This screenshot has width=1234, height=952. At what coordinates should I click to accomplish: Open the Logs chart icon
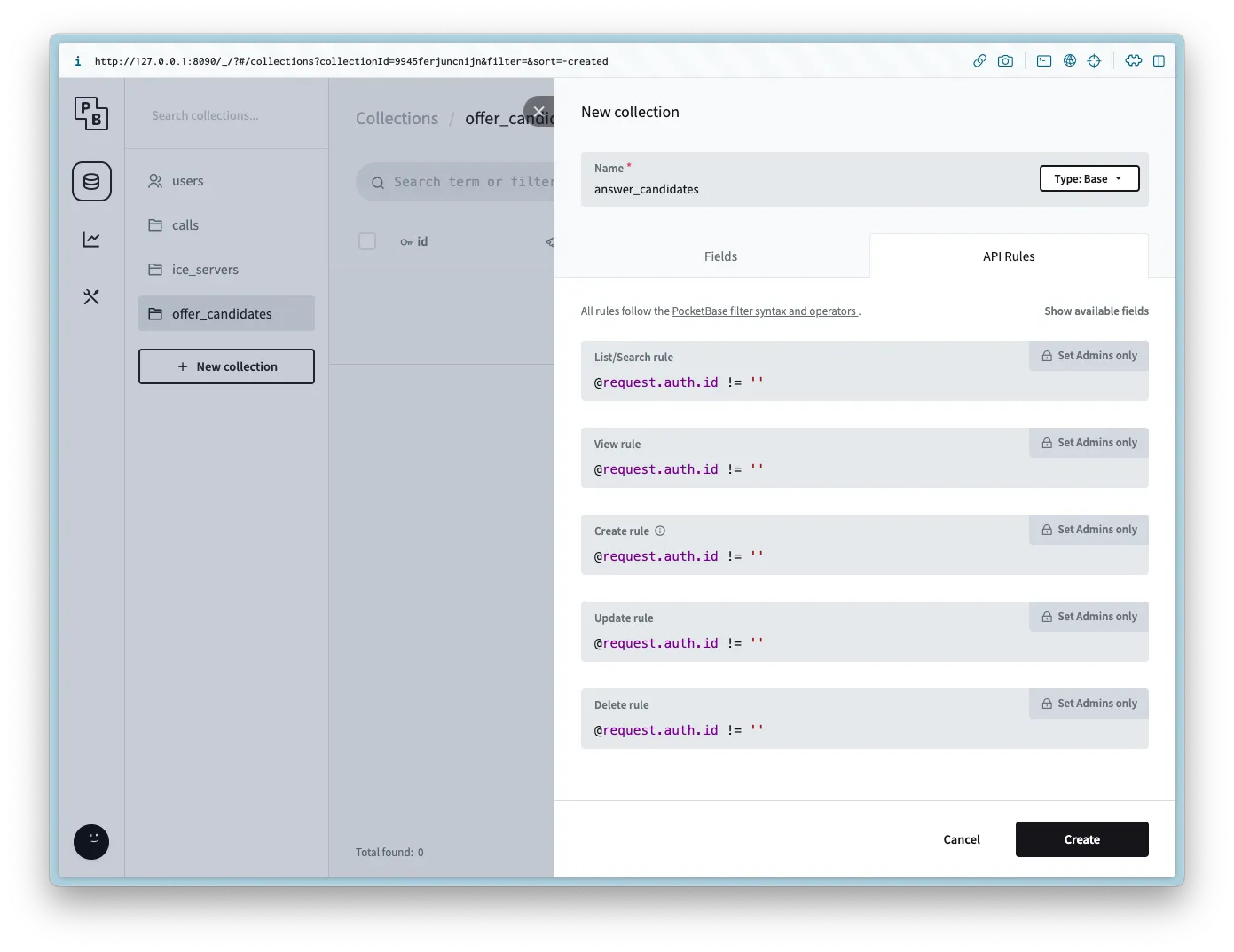click(91, 240)
